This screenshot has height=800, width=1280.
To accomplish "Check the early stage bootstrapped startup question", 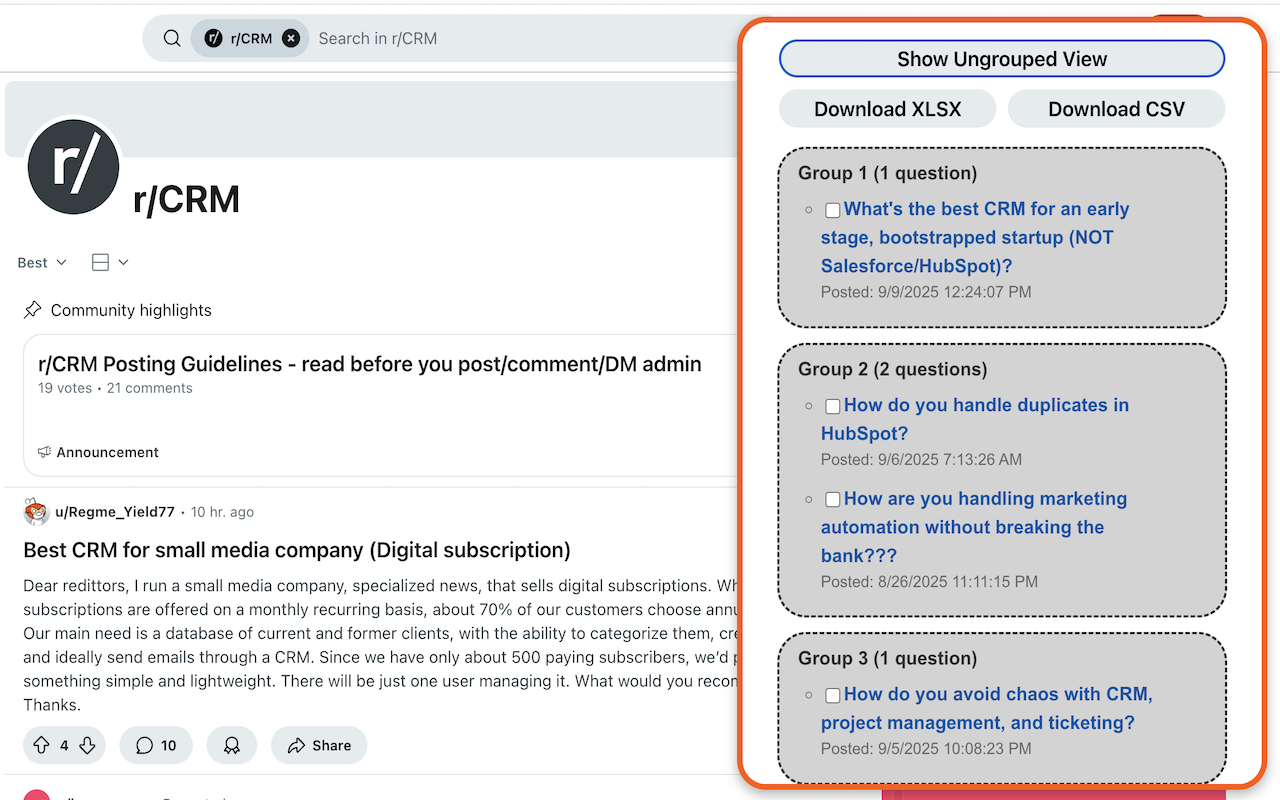I will (832, 210).
